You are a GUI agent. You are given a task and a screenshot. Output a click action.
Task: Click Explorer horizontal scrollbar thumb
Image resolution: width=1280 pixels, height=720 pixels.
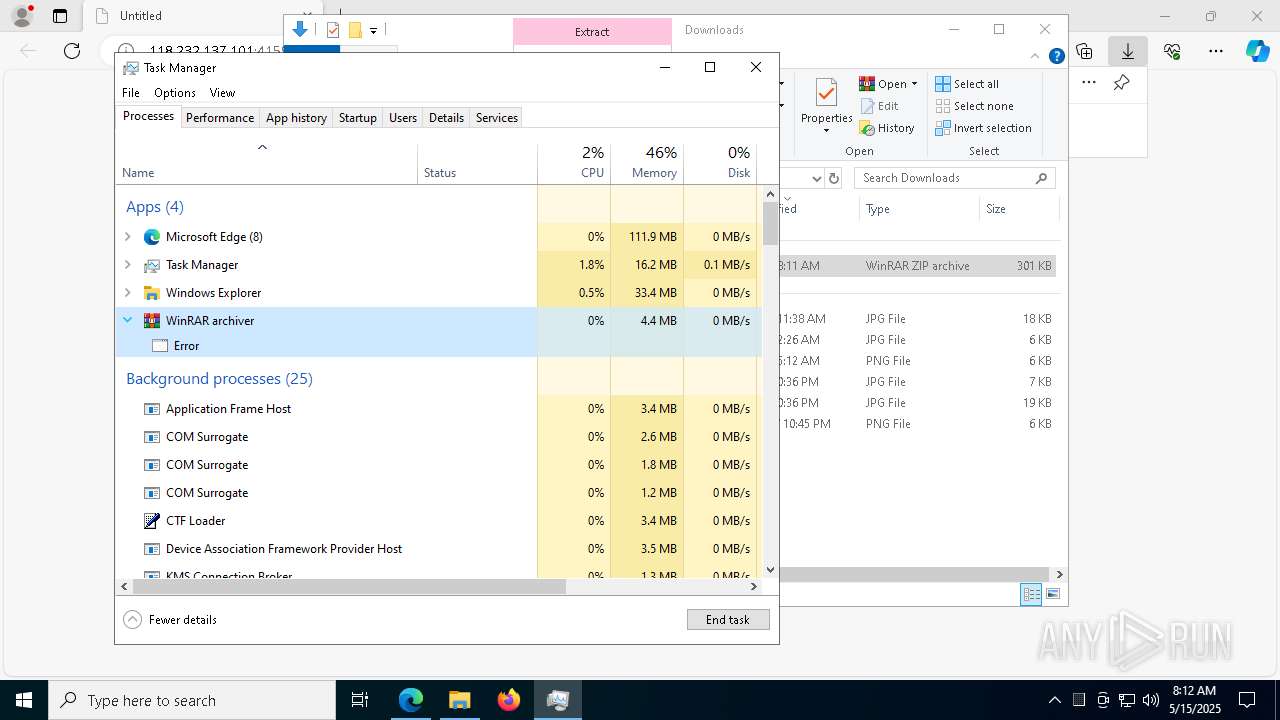coord(914,574)
